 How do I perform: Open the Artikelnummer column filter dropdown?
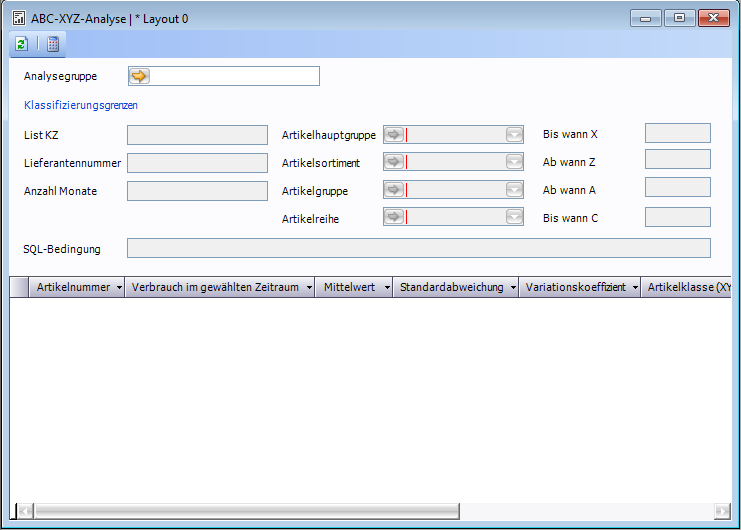click(x=120, y=288)
